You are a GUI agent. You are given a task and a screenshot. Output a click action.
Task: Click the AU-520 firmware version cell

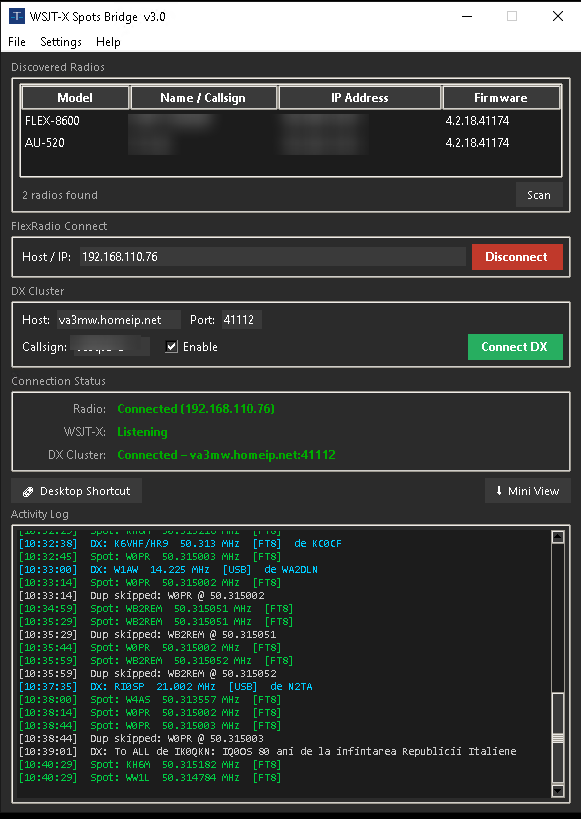(x=477, y=143)
